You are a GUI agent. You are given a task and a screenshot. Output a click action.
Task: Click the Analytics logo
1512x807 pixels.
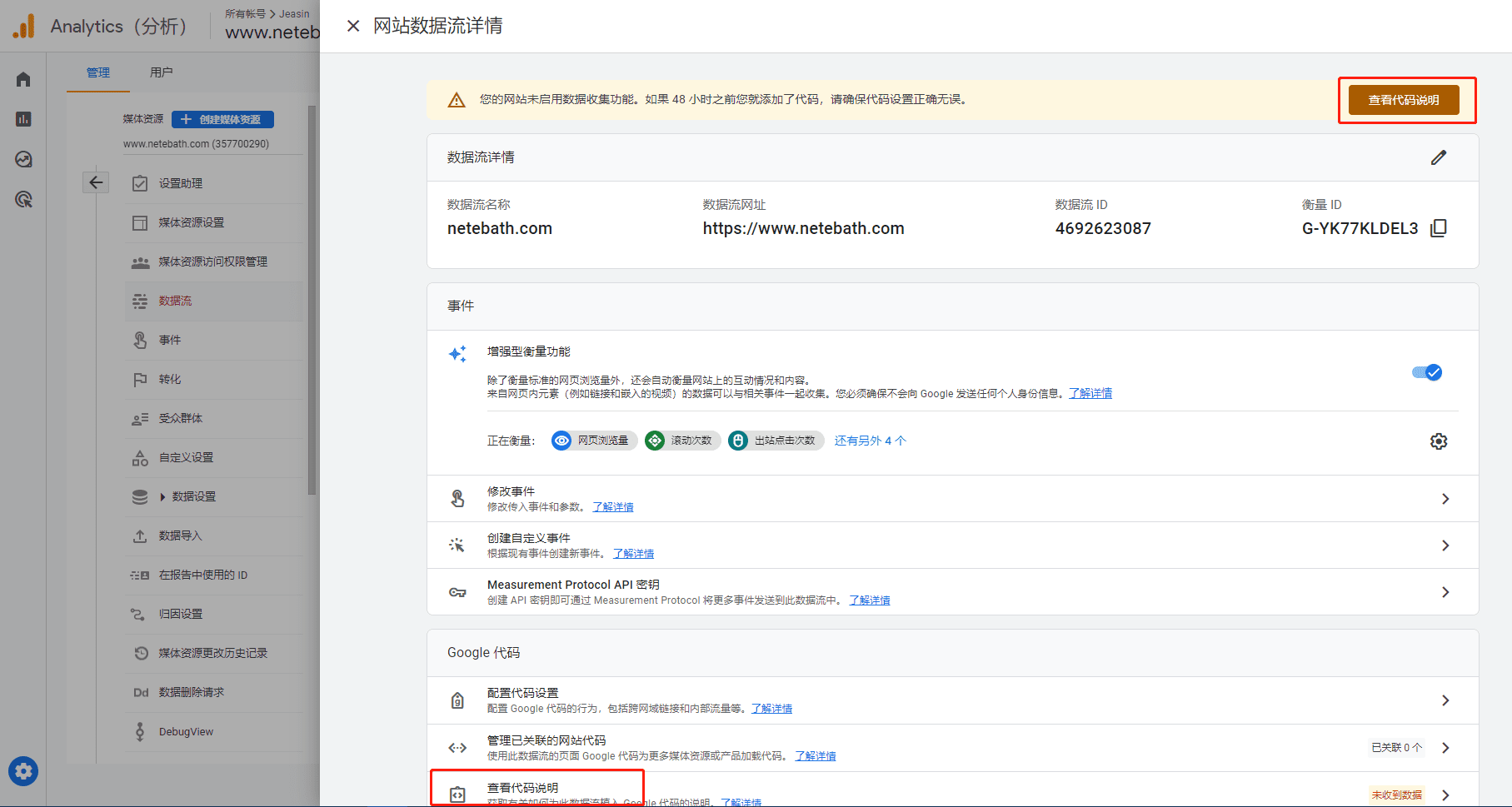24,26
